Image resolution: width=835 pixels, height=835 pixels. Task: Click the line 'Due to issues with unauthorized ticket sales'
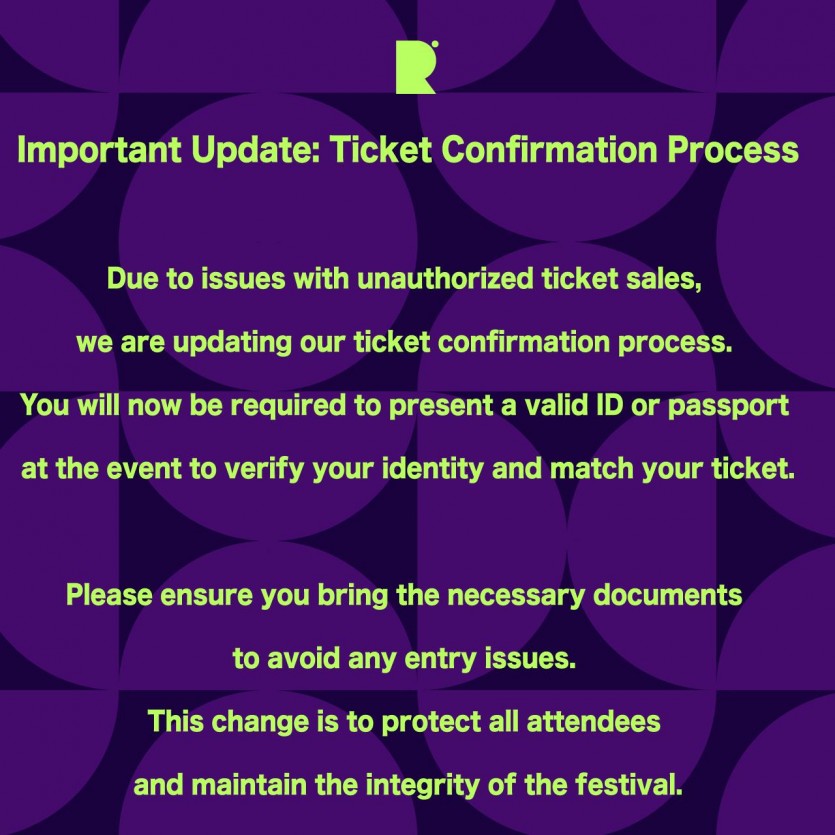point(404,278)
